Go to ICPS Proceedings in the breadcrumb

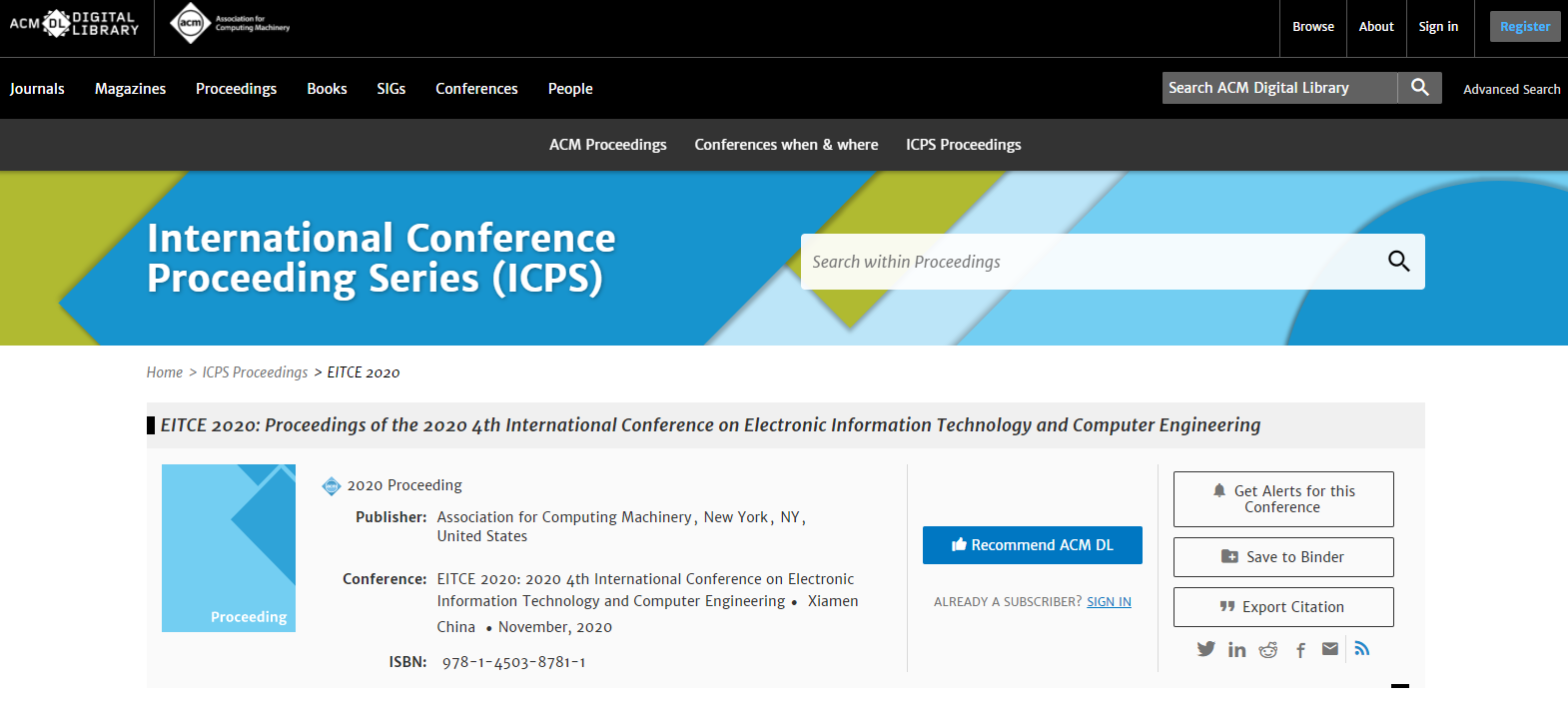256,372
